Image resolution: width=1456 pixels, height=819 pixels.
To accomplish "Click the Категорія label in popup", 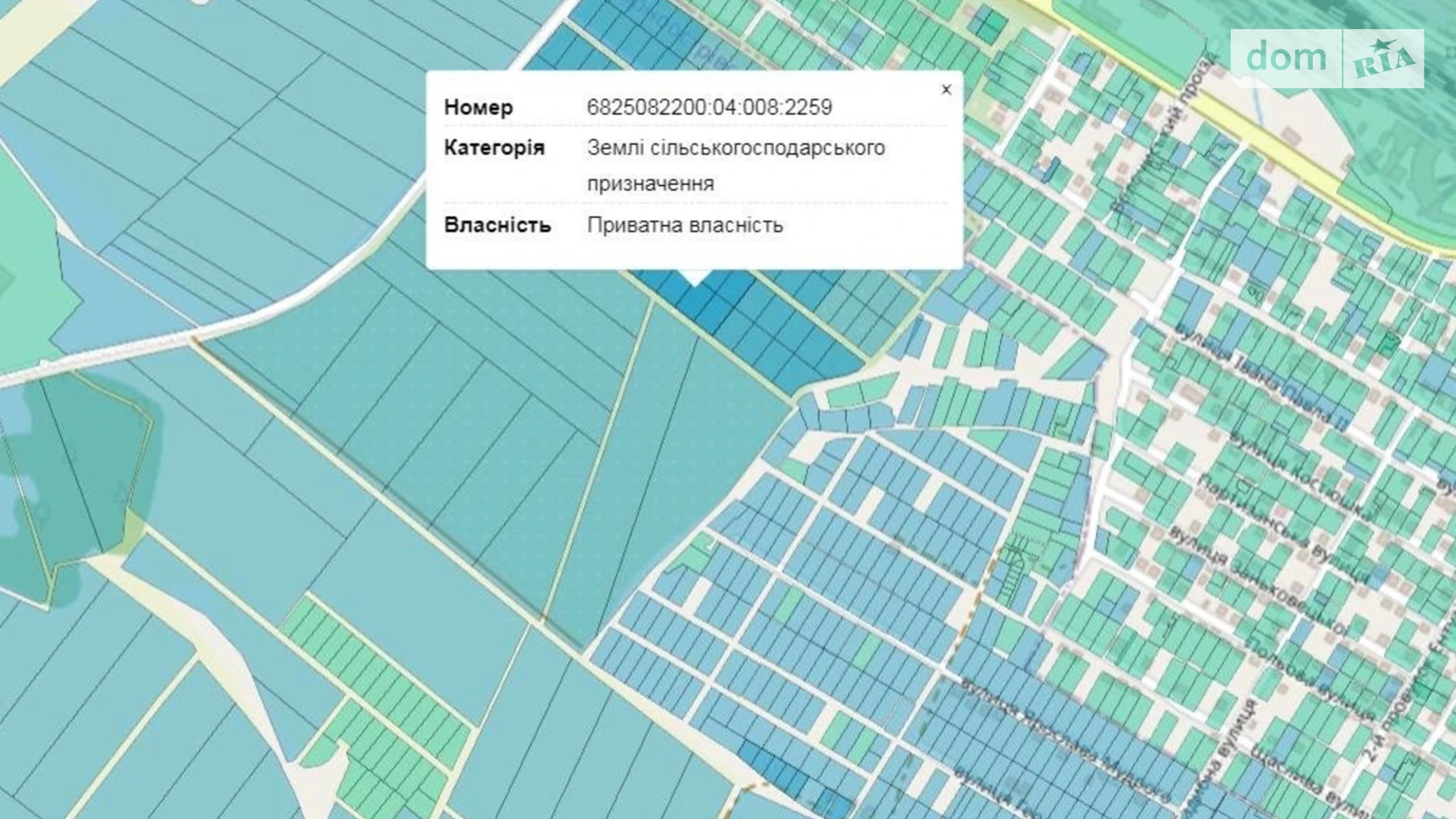I will 493,148.
